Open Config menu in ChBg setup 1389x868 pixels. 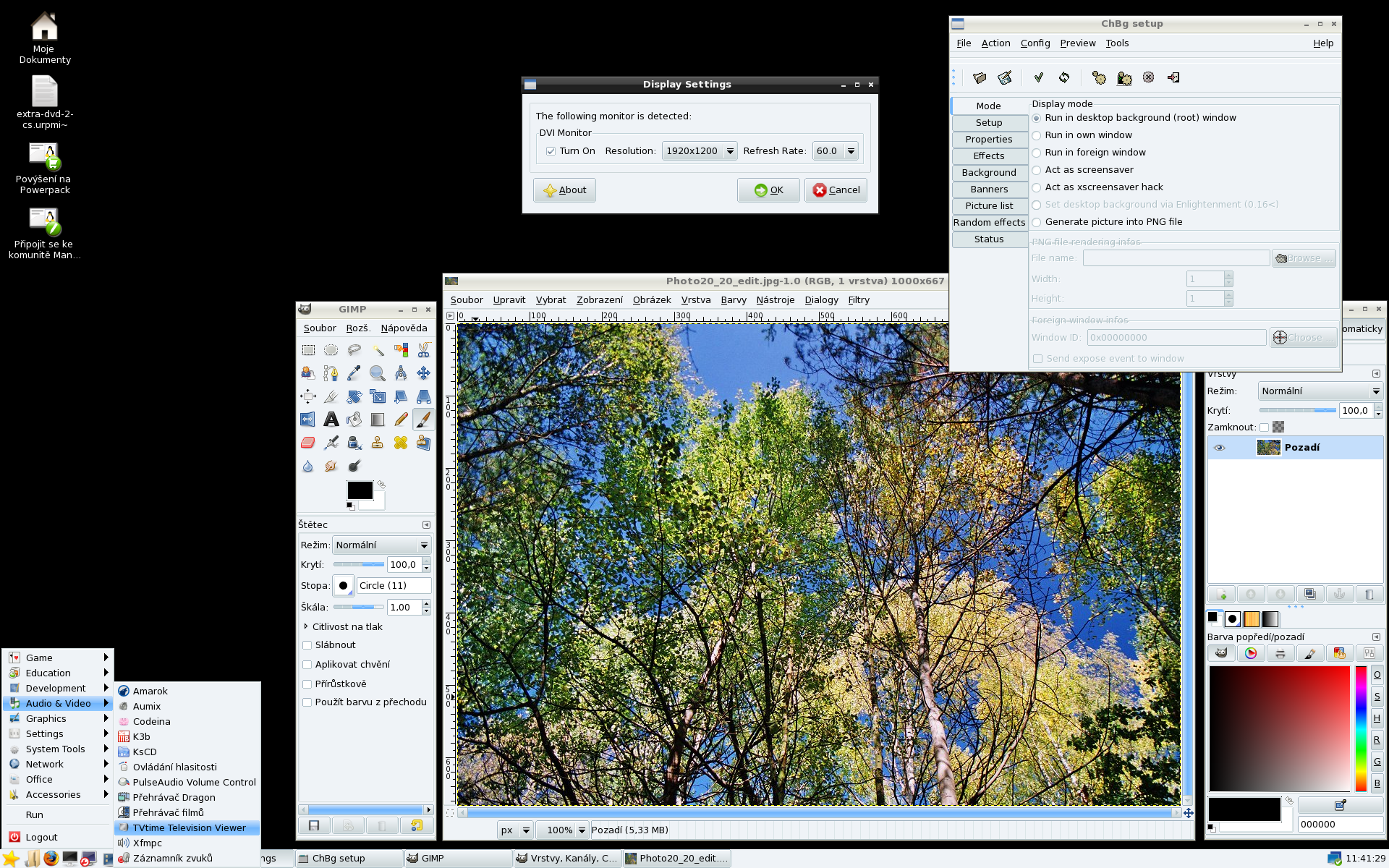[1035, 43]
